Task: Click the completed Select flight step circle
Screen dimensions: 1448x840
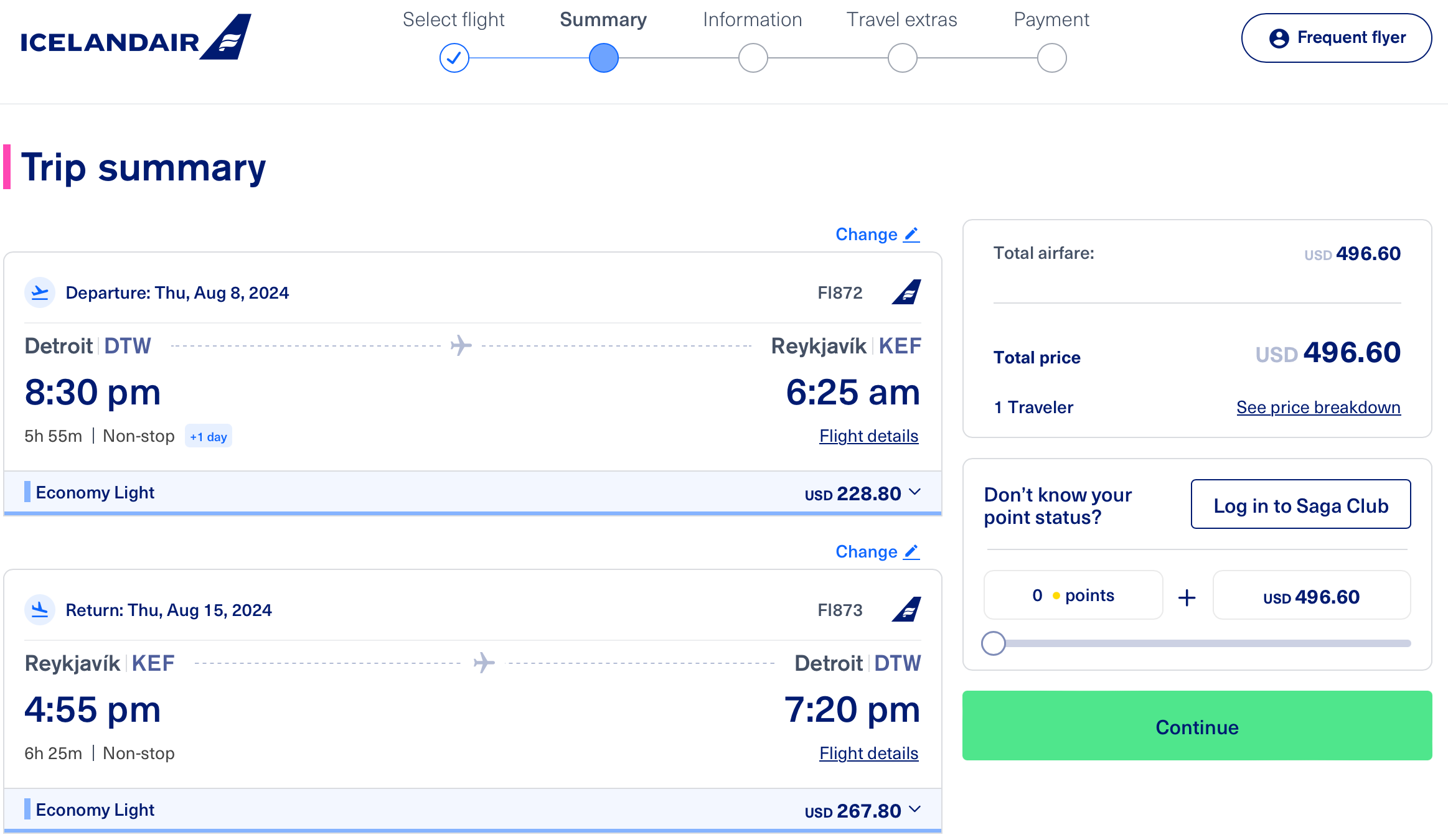Action: (454, 58)
